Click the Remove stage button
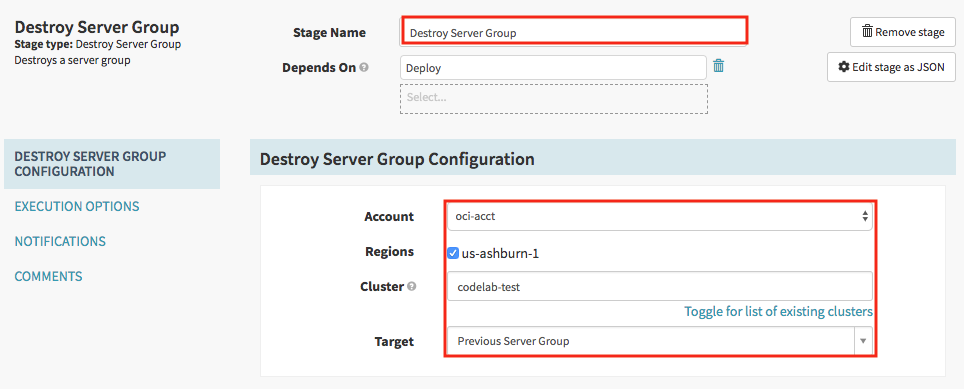This screenshot has width=964, height=389. 903,32
